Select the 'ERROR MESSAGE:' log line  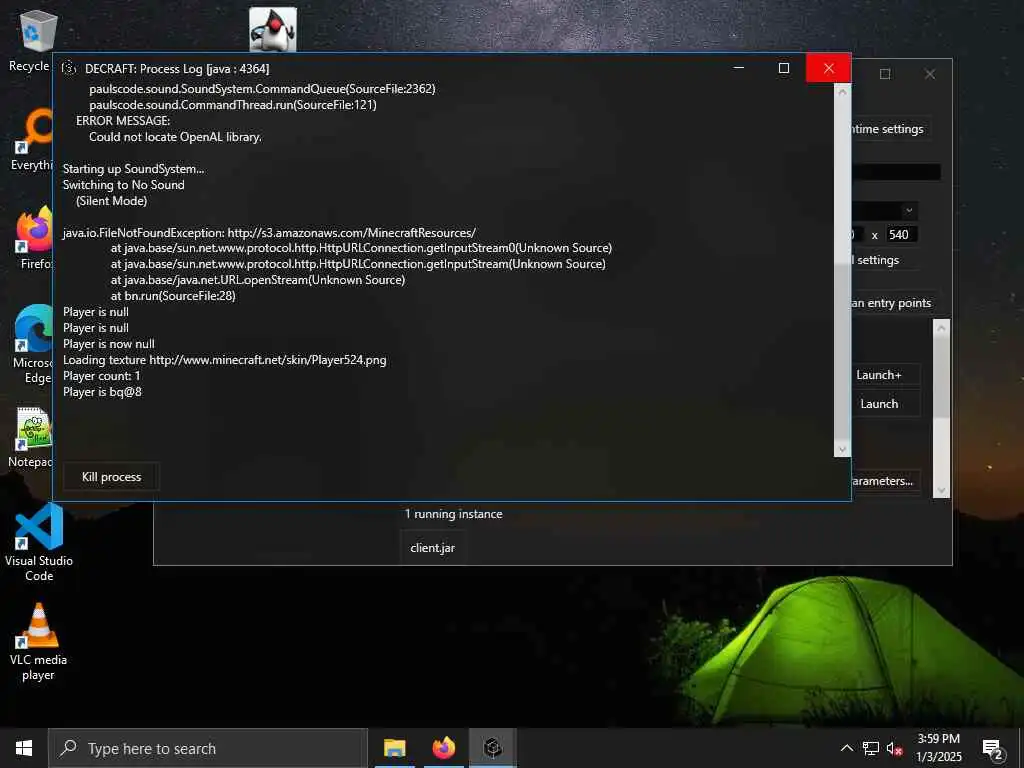click(123, 121)
